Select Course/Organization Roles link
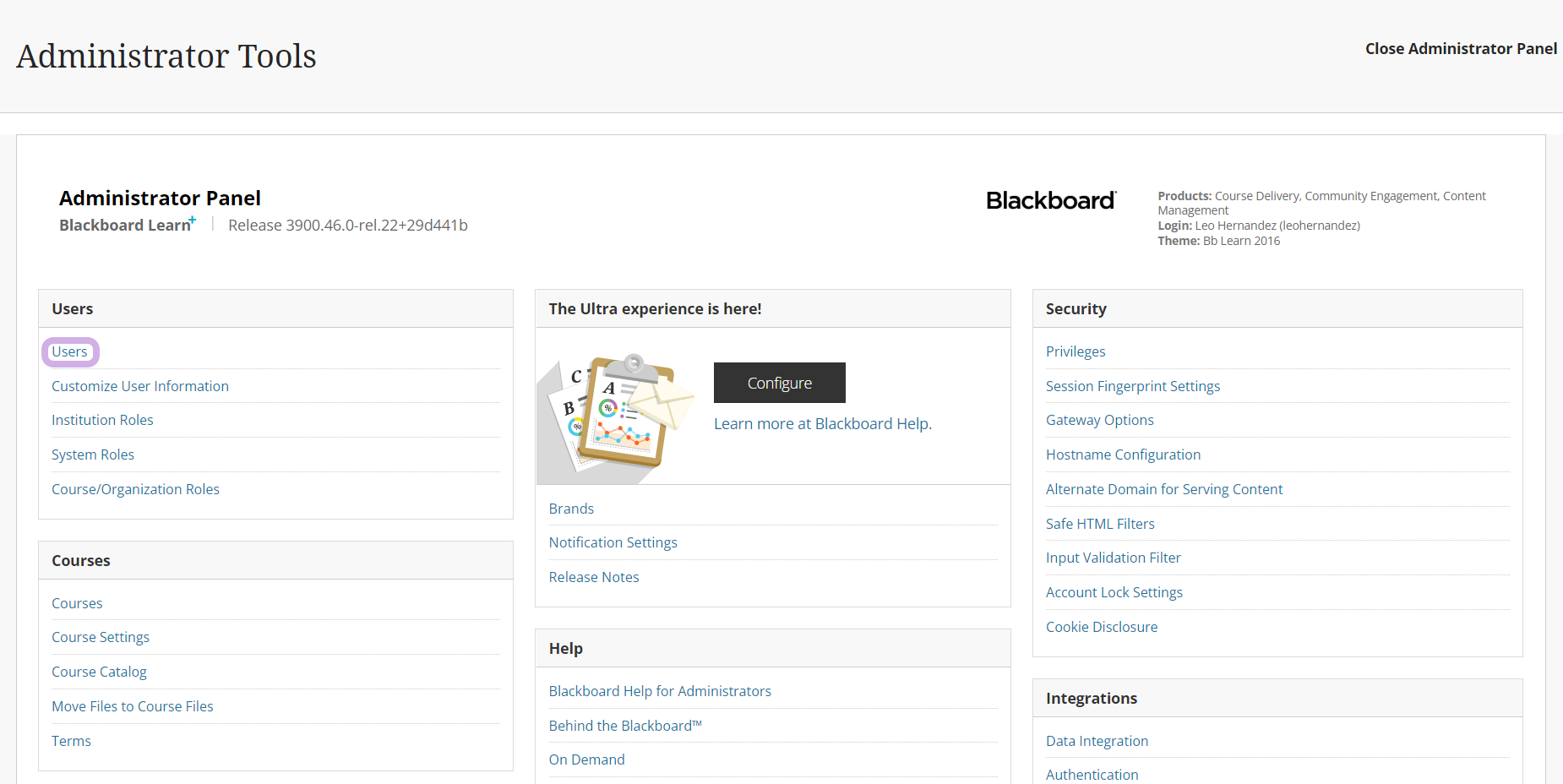Viewport: 1563px width, 784px height. (x=135, y=489)
